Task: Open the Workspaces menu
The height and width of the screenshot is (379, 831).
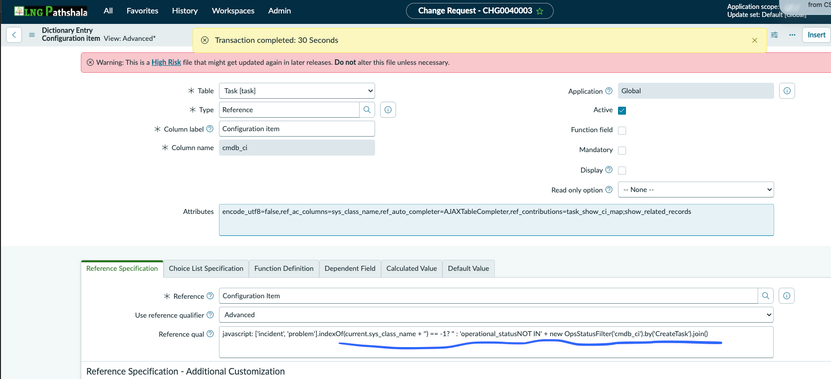Action: click(233, 11)
